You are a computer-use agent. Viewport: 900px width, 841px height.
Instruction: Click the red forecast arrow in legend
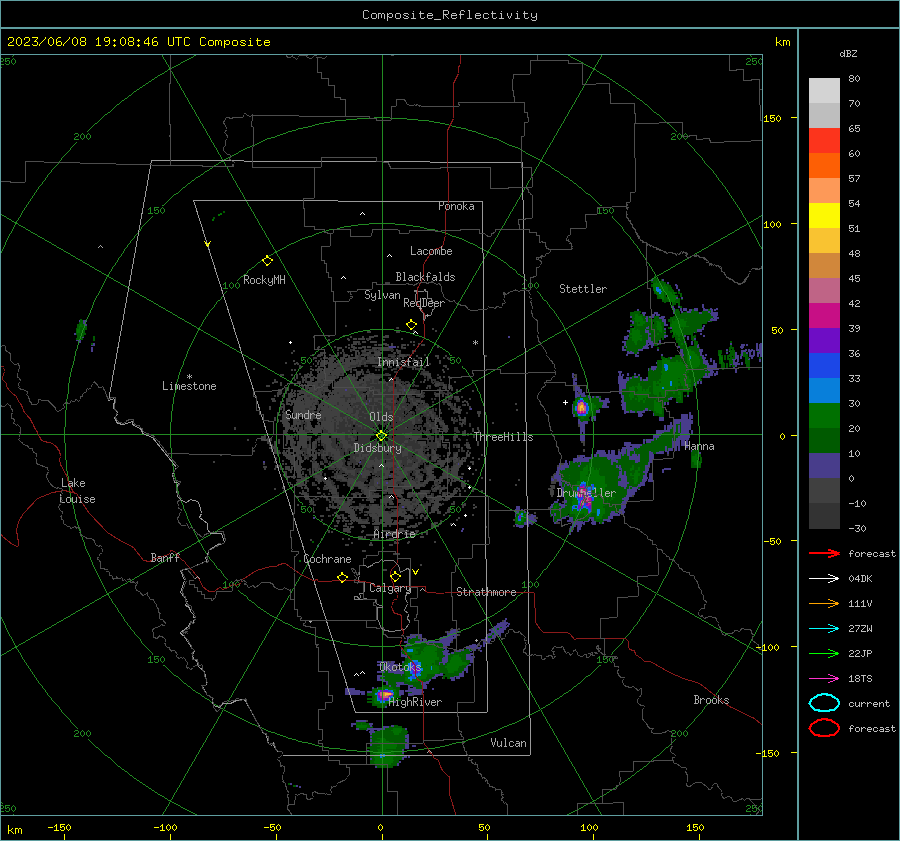point(824,553)
